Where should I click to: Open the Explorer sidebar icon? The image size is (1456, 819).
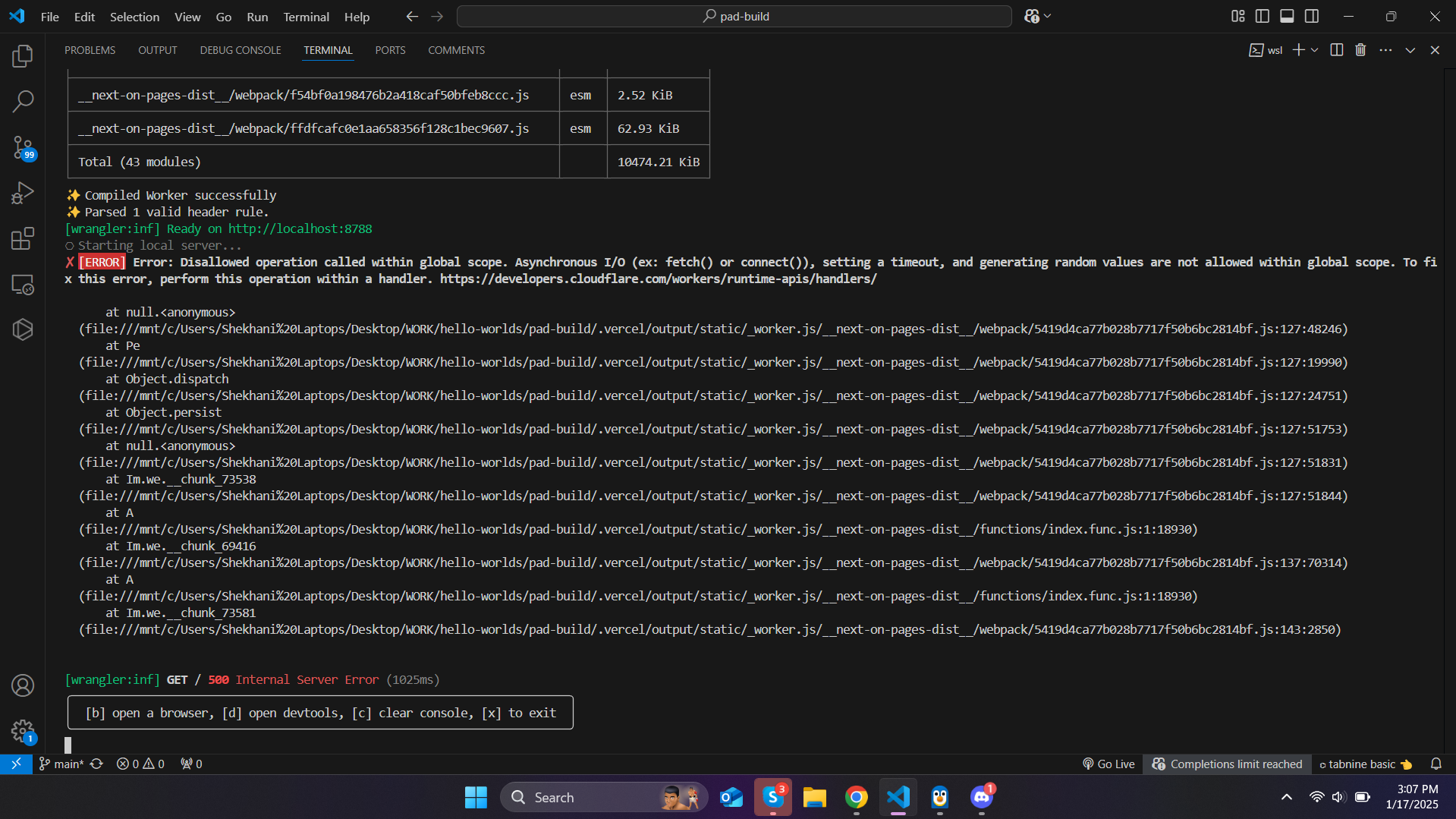tap(23, 55)
